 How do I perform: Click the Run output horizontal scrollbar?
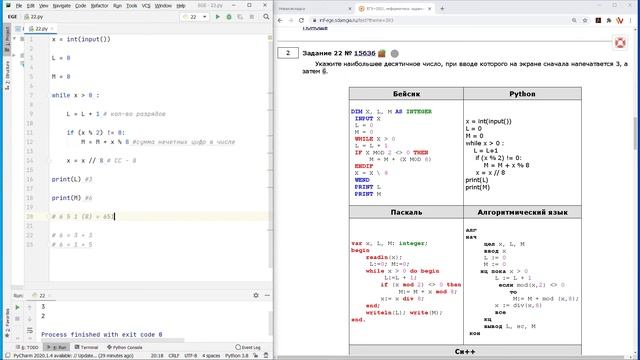pos(113,340)
